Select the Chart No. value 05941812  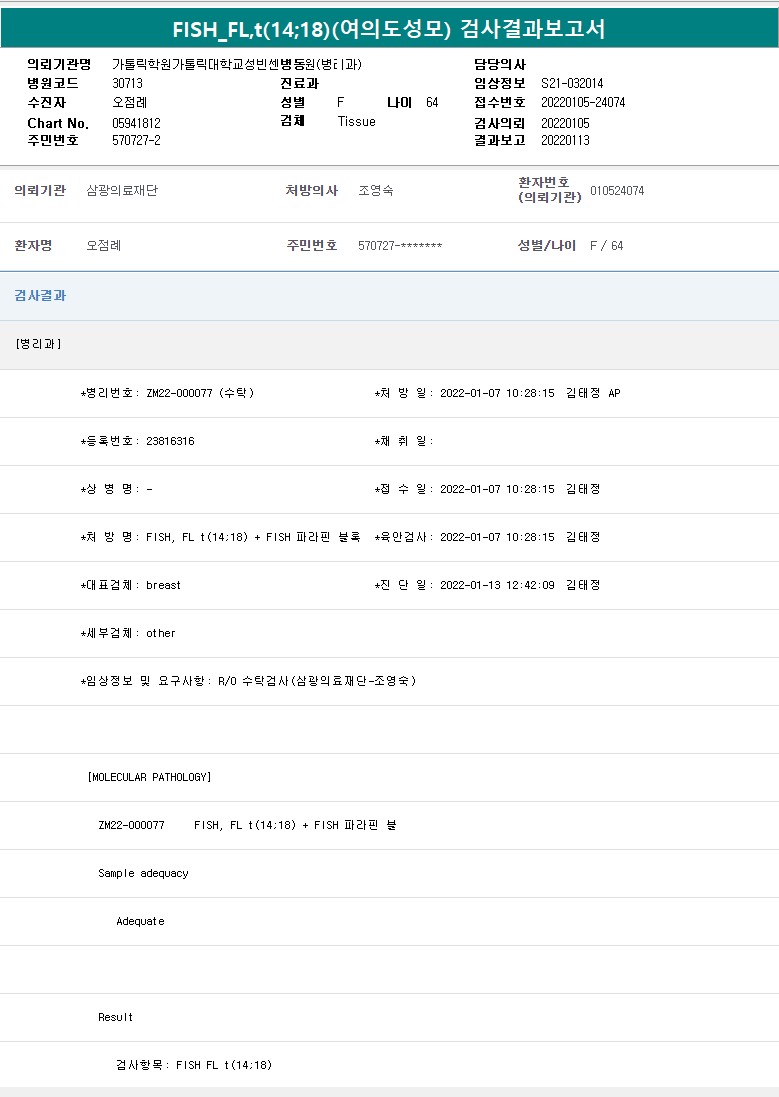pos(136,123)
